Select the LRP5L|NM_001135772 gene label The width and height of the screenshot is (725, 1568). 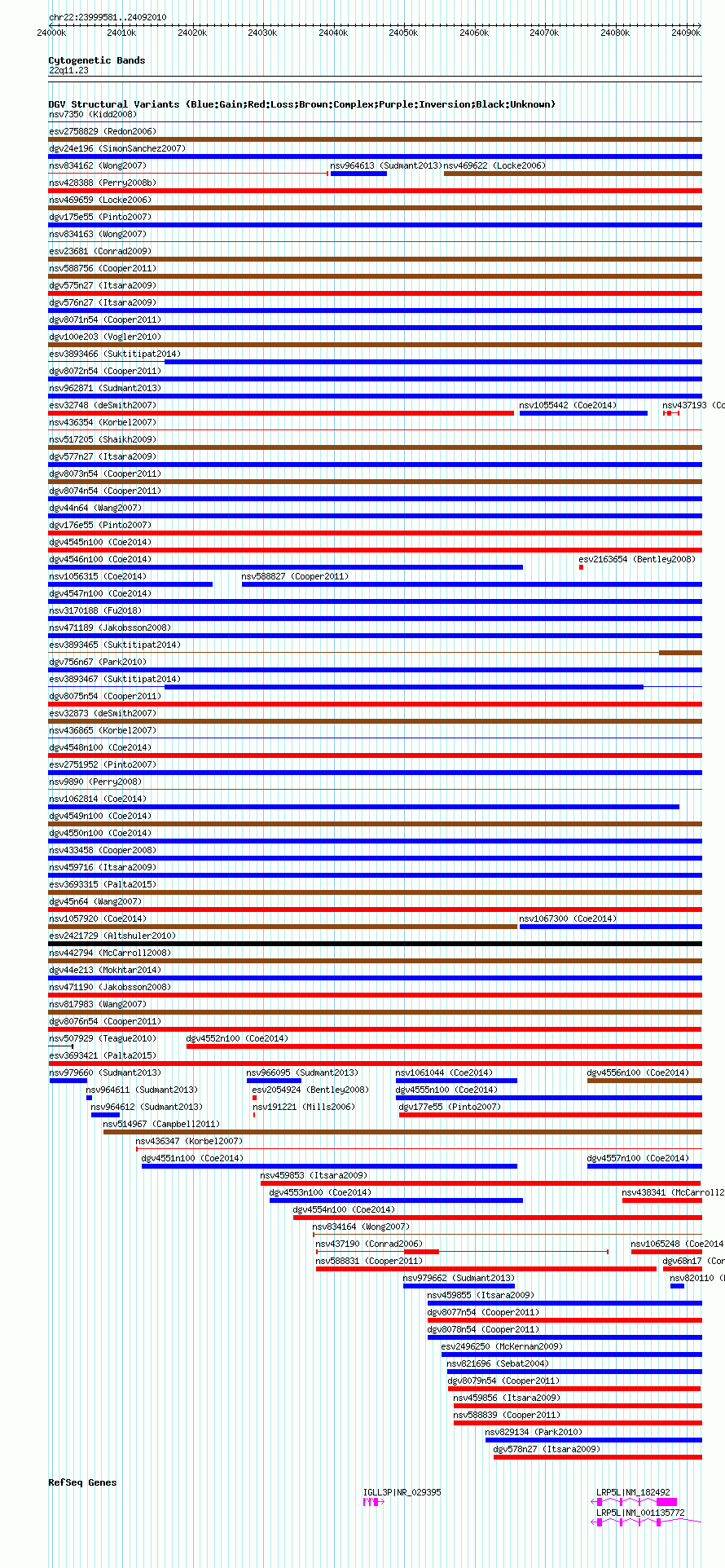coord(640,1513)
